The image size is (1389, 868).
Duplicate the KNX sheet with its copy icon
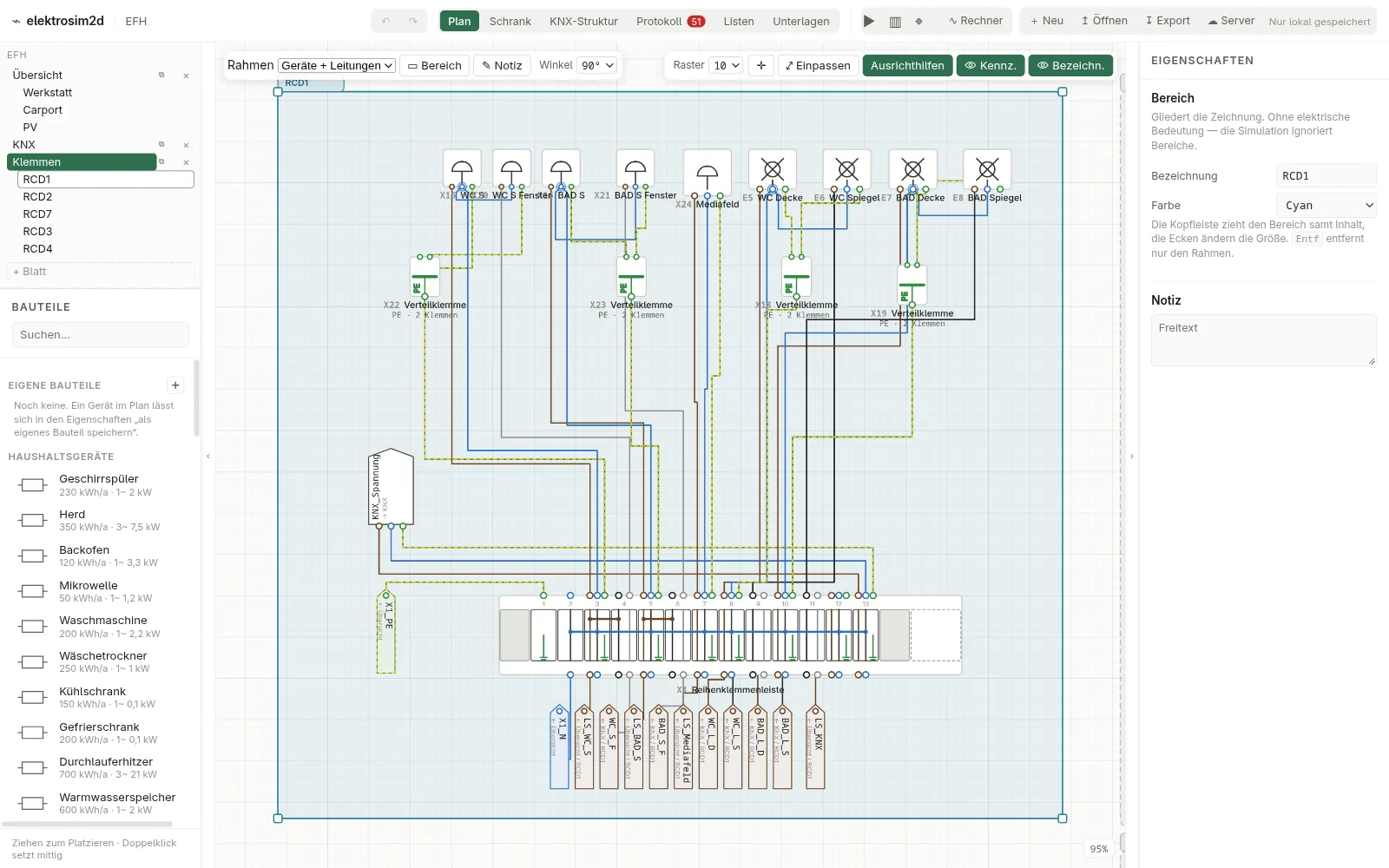[x=161, y=145]
